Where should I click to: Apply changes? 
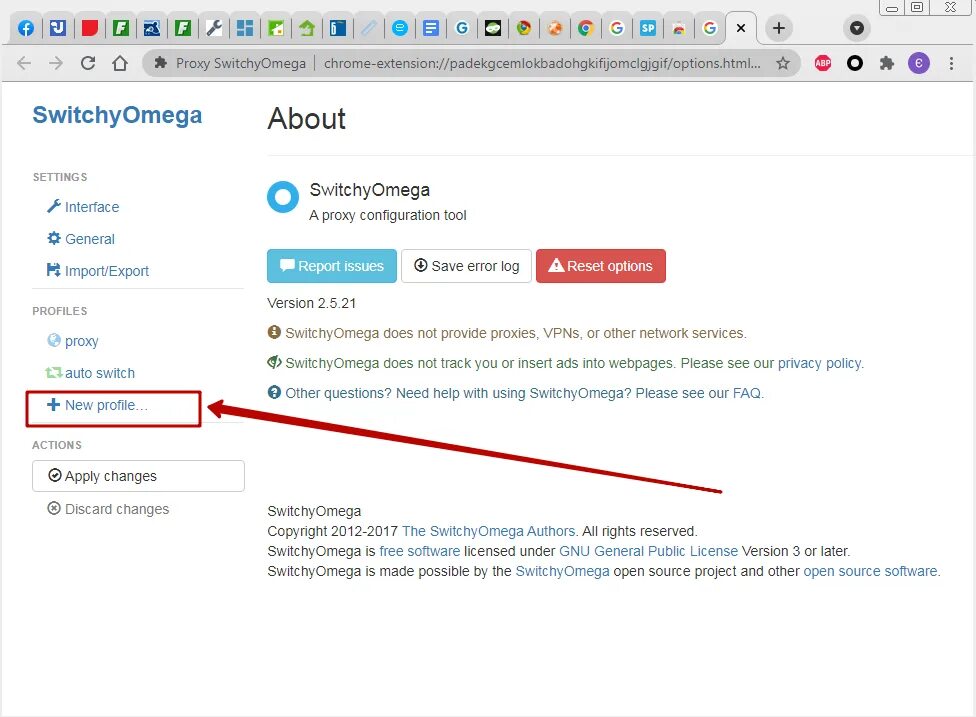tap(138, 476)
